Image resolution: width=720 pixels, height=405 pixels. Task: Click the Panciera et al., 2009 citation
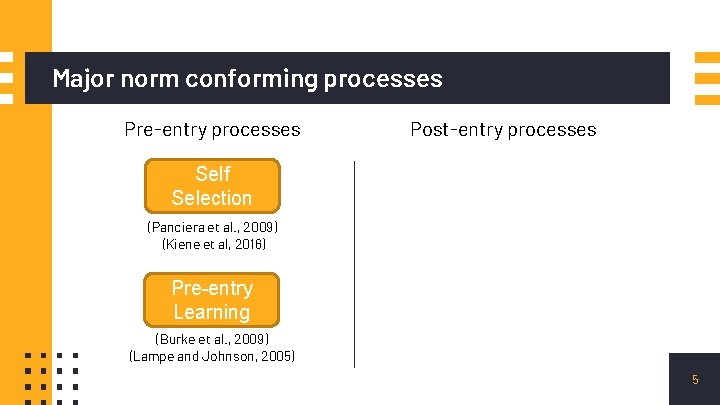pos(213,227)
